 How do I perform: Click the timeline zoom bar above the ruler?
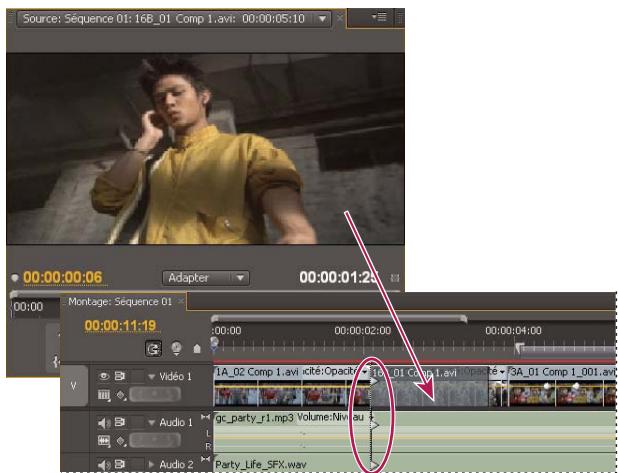coord(339,318)
